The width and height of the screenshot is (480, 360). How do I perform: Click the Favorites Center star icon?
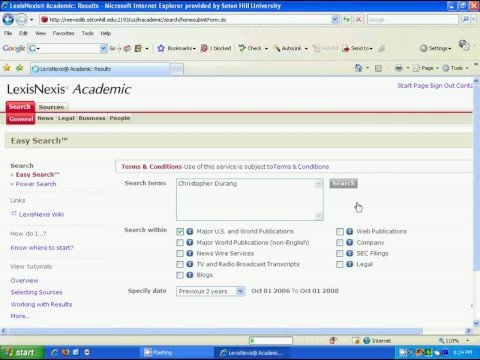click(7, 68)
